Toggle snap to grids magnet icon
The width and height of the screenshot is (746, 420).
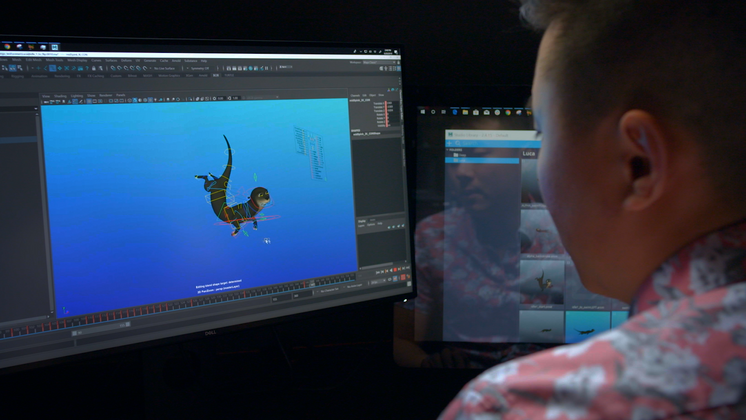point(113,68)
